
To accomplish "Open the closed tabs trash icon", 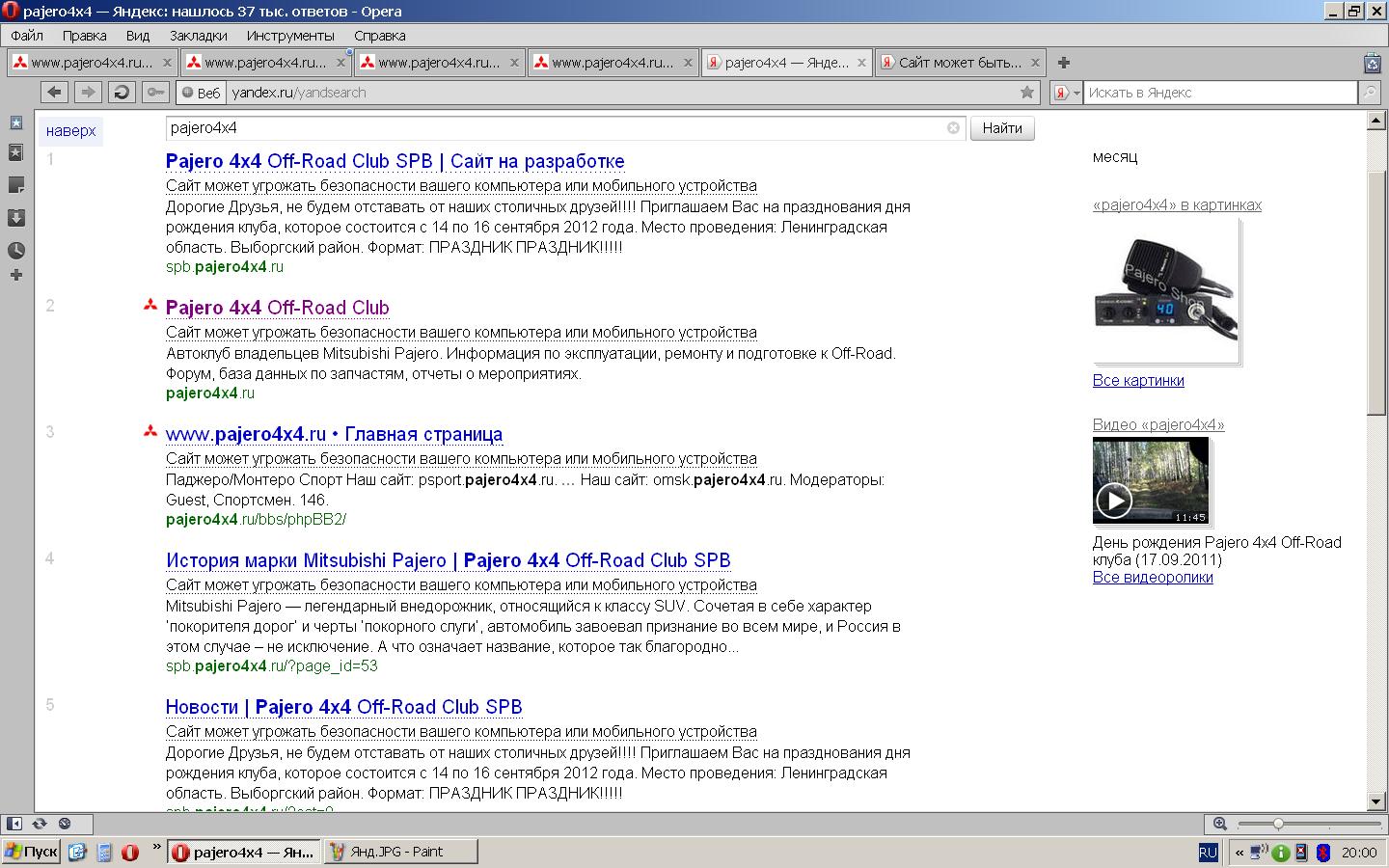I will point(1372,64).
